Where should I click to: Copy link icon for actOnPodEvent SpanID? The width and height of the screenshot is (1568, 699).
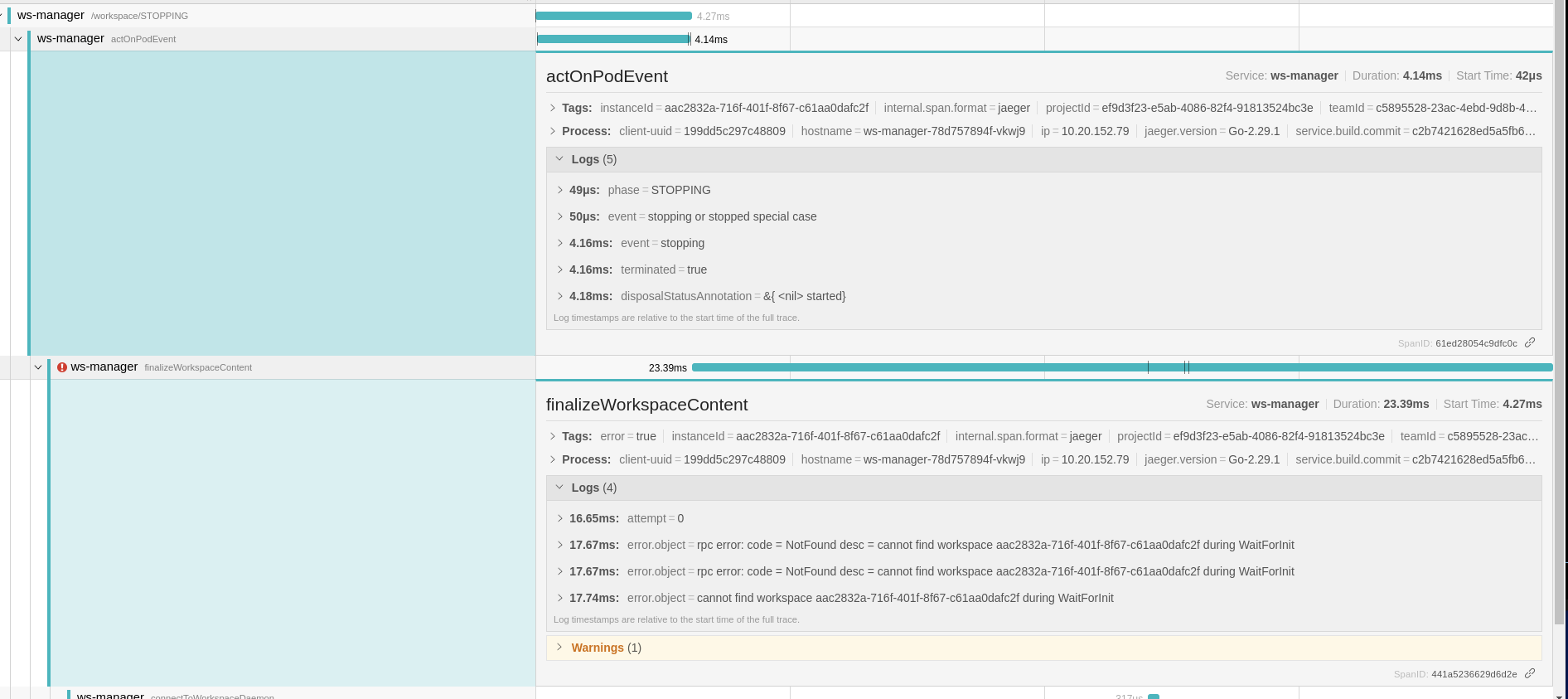pyautogui.click(x=1530, y=342)
